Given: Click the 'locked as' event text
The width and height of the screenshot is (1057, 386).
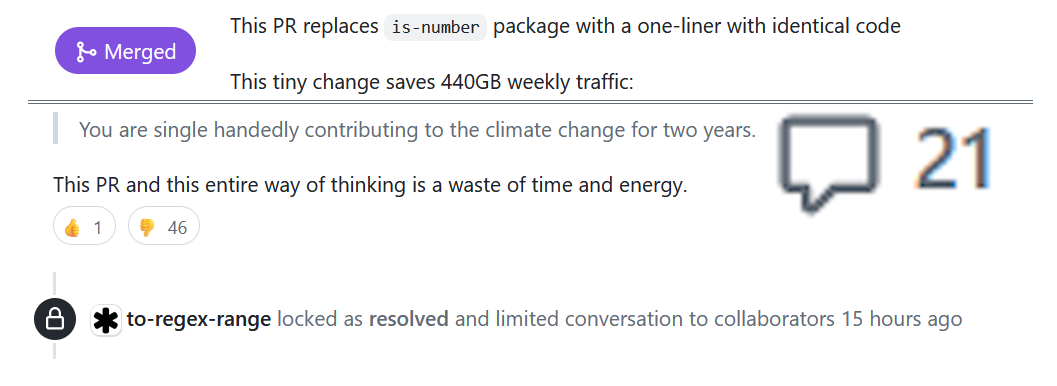Looking at the screenshot, I should (320, 319).
